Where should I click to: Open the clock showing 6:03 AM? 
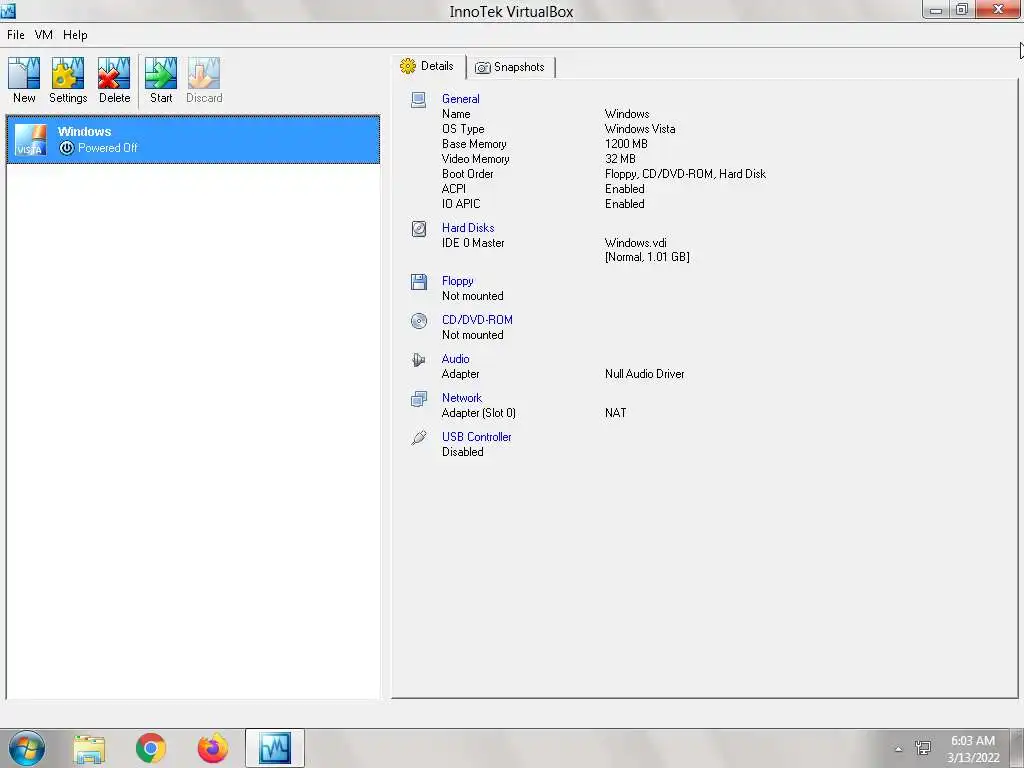(973, 749)
